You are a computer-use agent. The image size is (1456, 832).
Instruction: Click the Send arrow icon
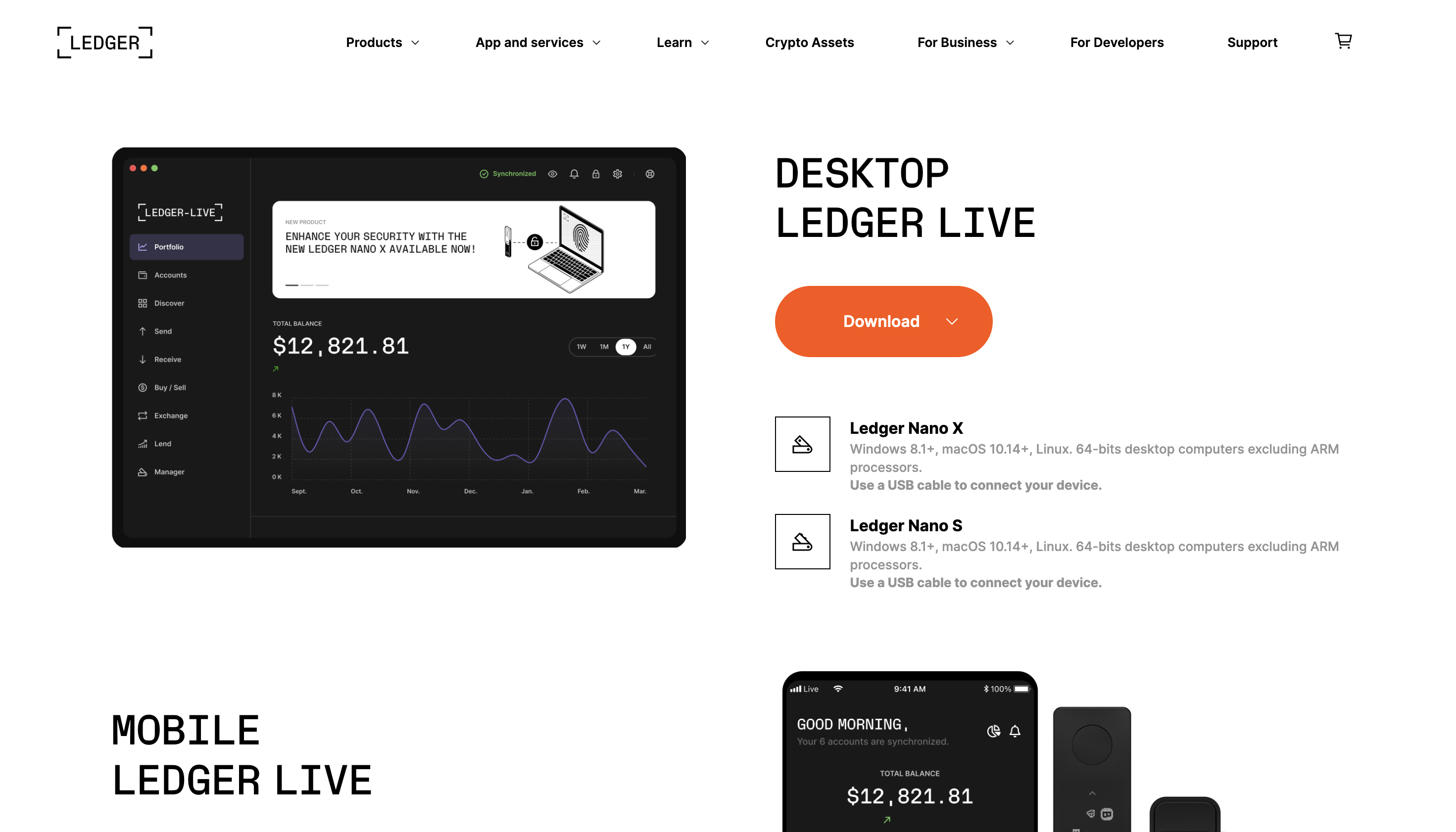(142, 331)
